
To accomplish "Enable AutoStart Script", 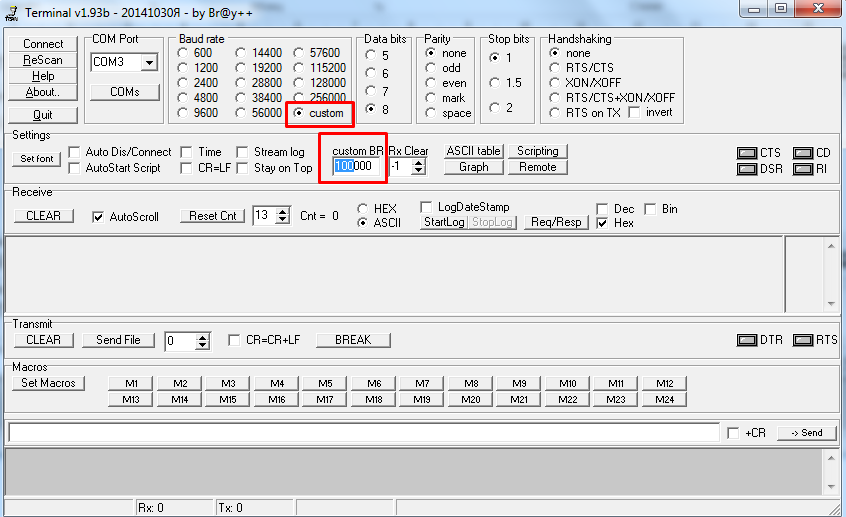I will pos(74,168).
